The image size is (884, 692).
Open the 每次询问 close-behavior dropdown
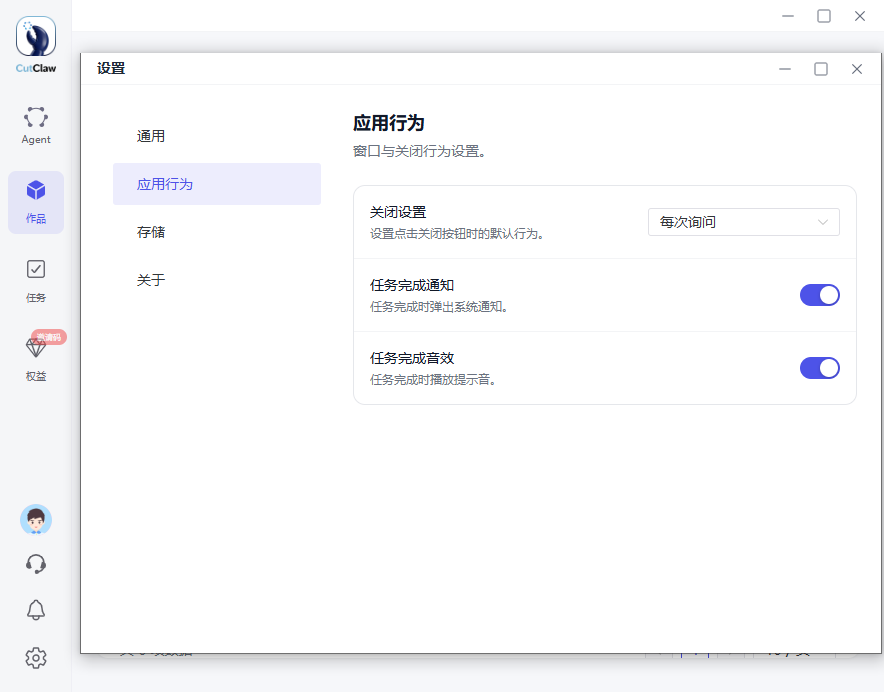[x=744, y=222]
